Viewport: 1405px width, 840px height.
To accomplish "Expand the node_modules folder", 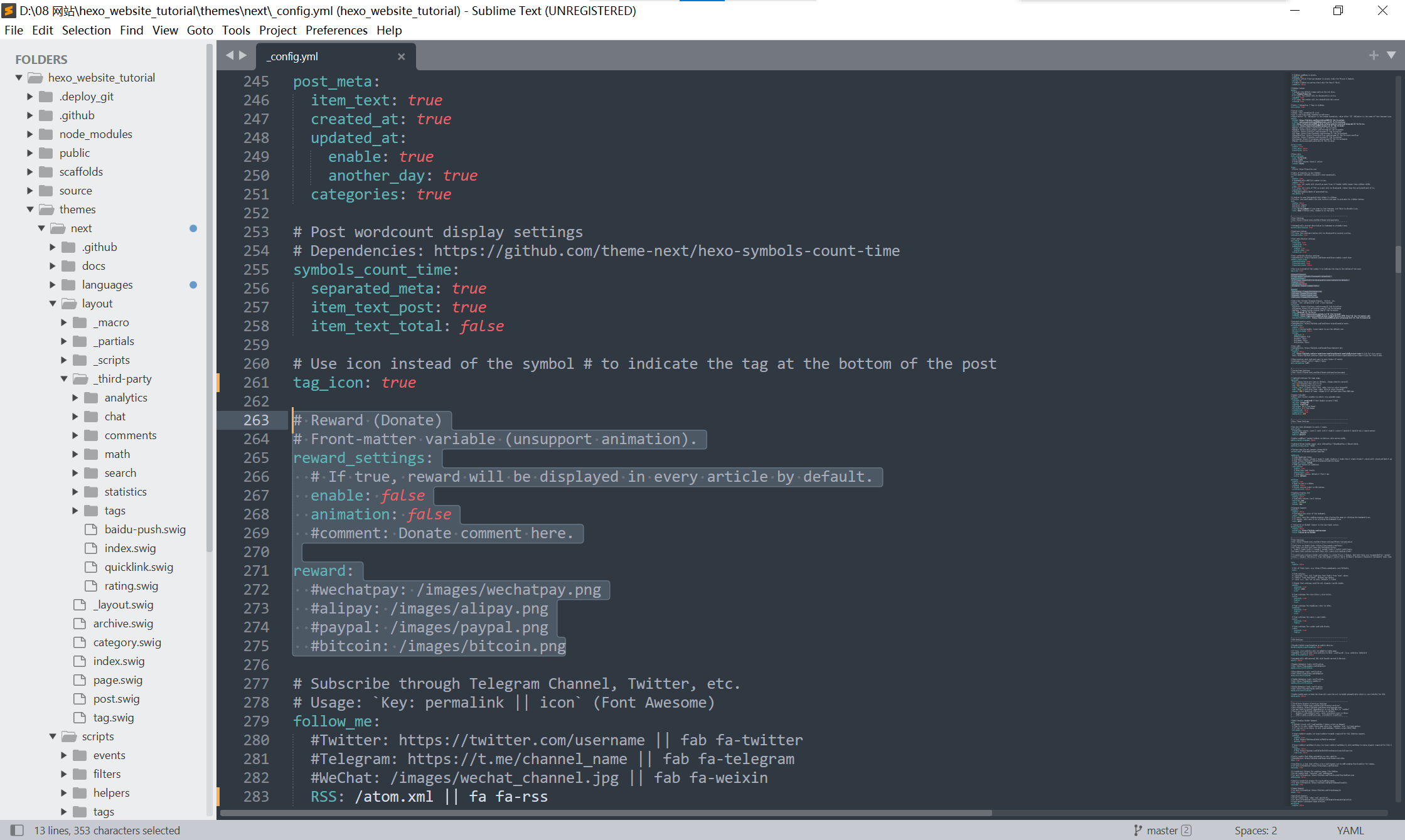I will click(x=30, y=134).
